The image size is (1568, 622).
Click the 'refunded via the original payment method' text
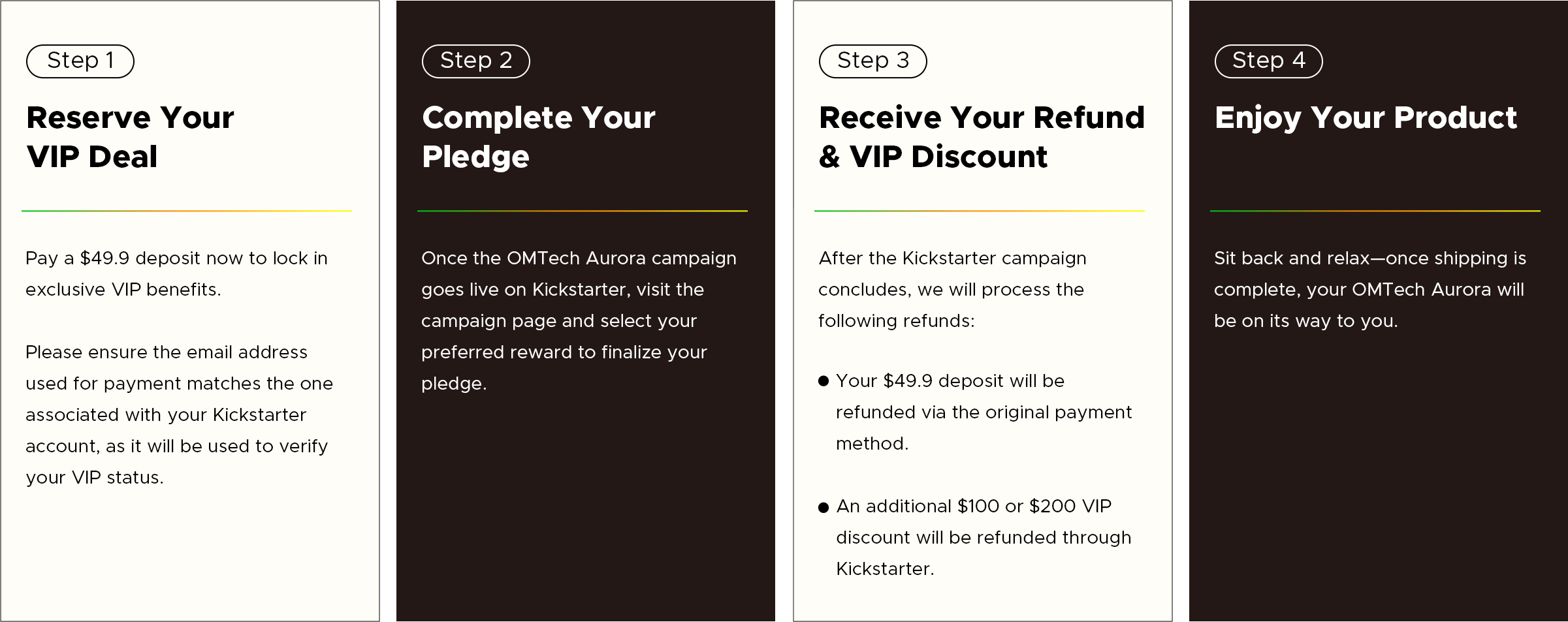coord(984,412)
